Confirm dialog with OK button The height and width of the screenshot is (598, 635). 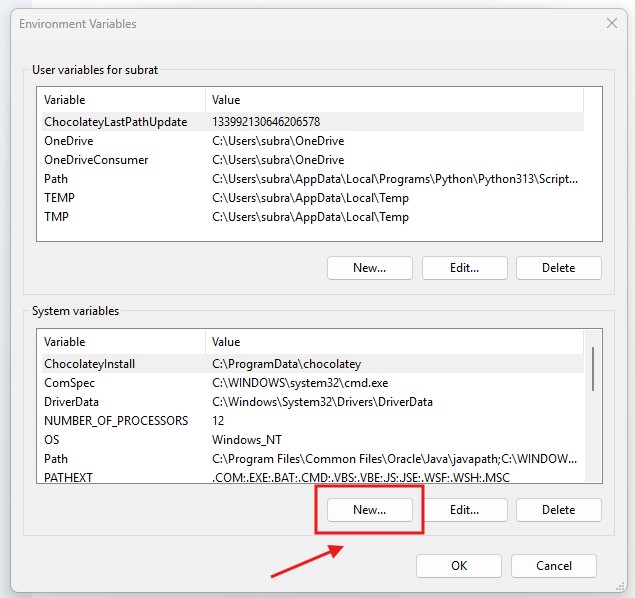coord(459,566)
